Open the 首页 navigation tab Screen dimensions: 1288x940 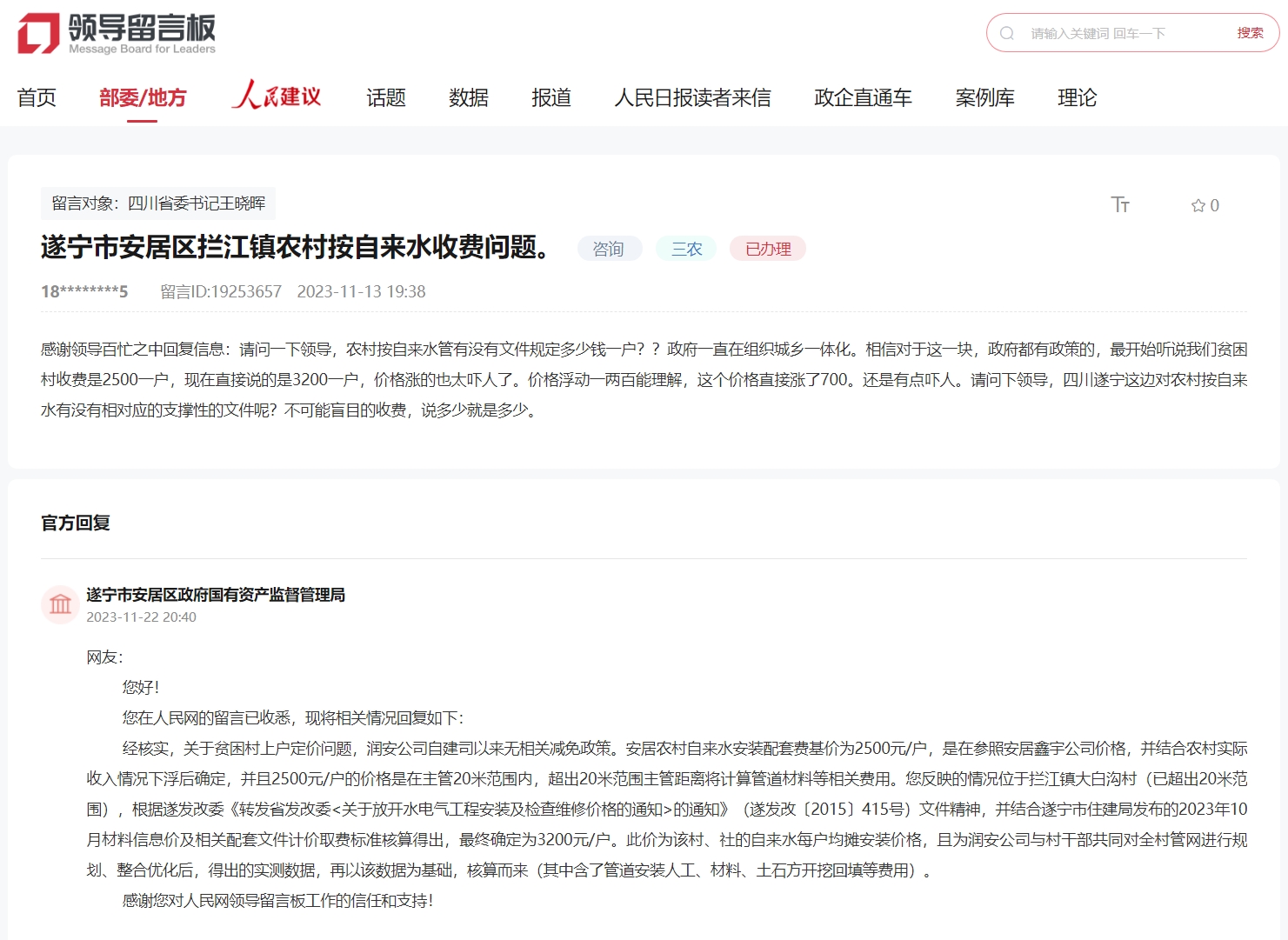[37, 97]
